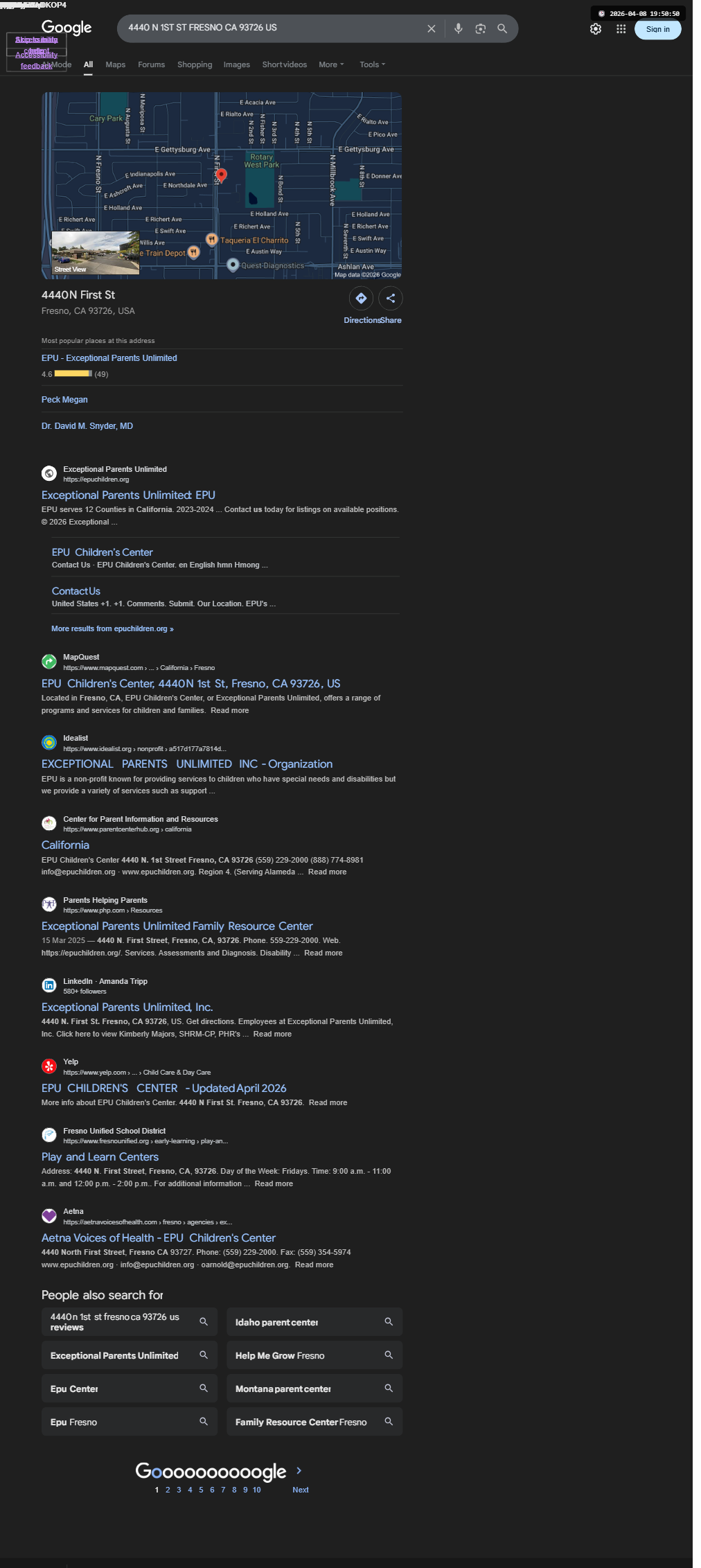Clear the search box text
Image resolution: width=701 pixels, height=1568 pixels.
point(431,29)
